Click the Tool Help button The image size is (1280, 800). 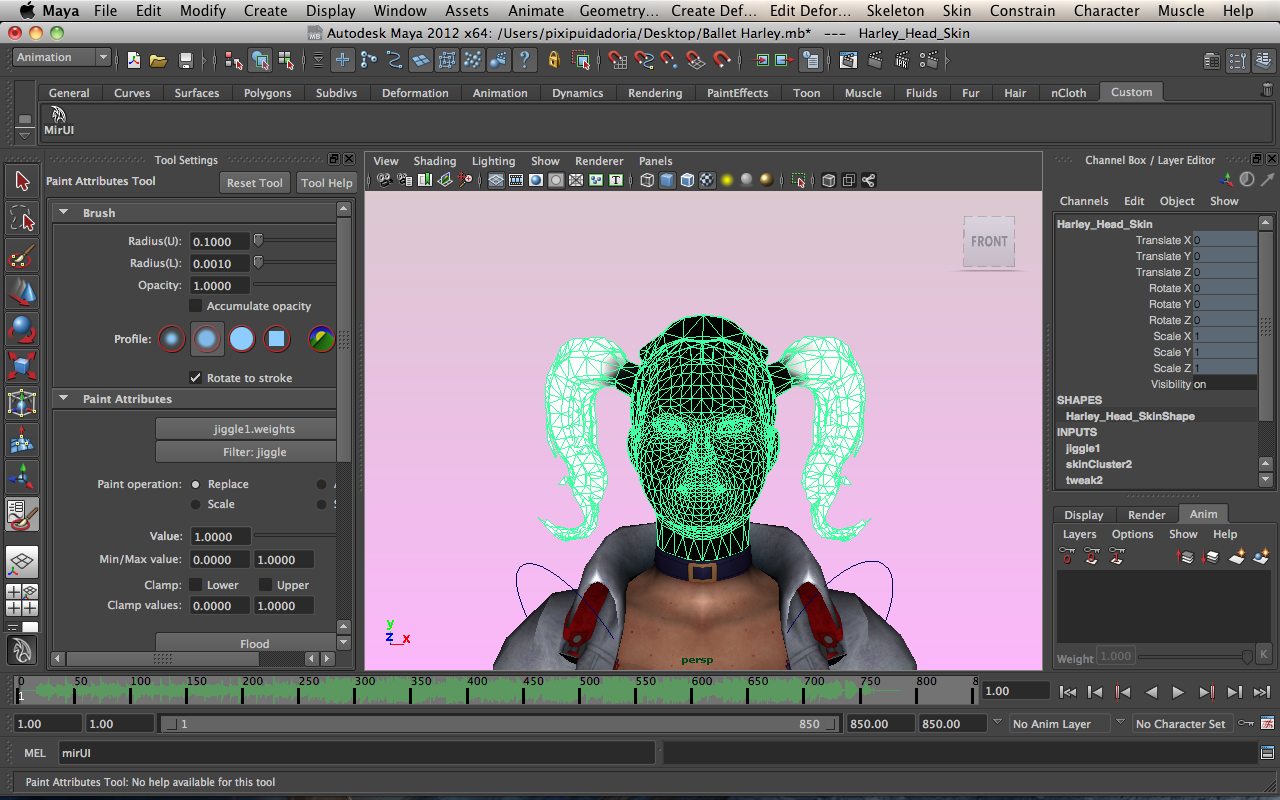tap(327, 183)
